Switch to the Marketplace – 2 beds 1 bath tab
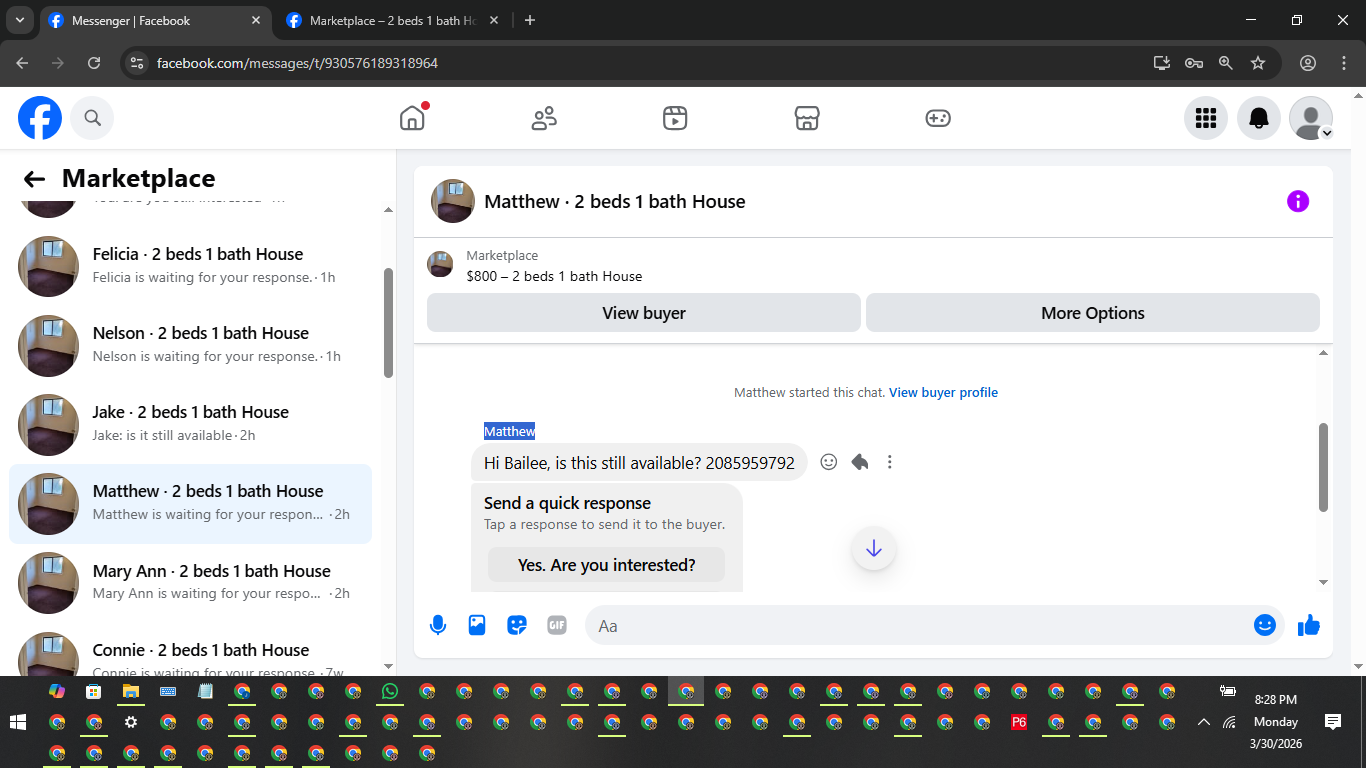Viewport: 1366px width, 768px height. [392, 20]
